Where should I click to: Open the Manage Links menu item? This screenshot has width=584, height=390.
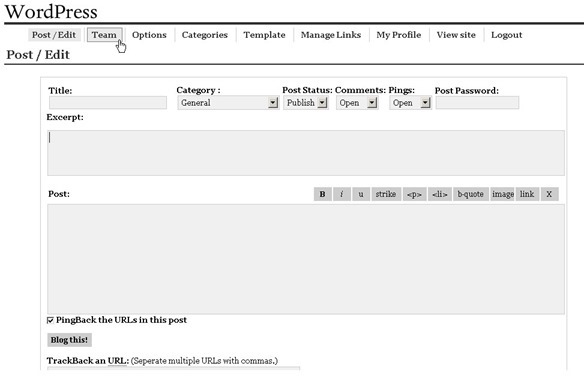[331, 35]
